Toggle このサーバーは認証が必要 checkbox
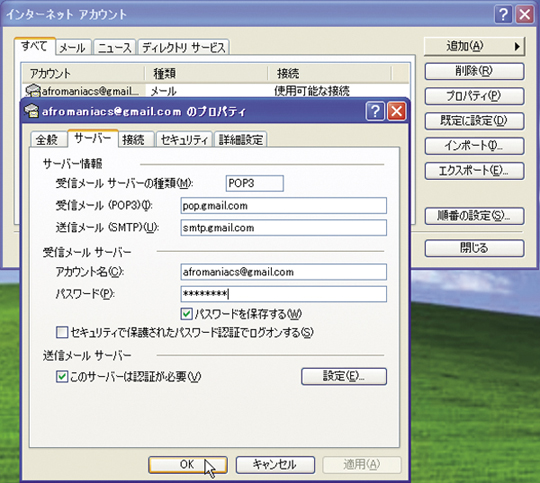Screen dimensions: 540x483 [62, 377]
